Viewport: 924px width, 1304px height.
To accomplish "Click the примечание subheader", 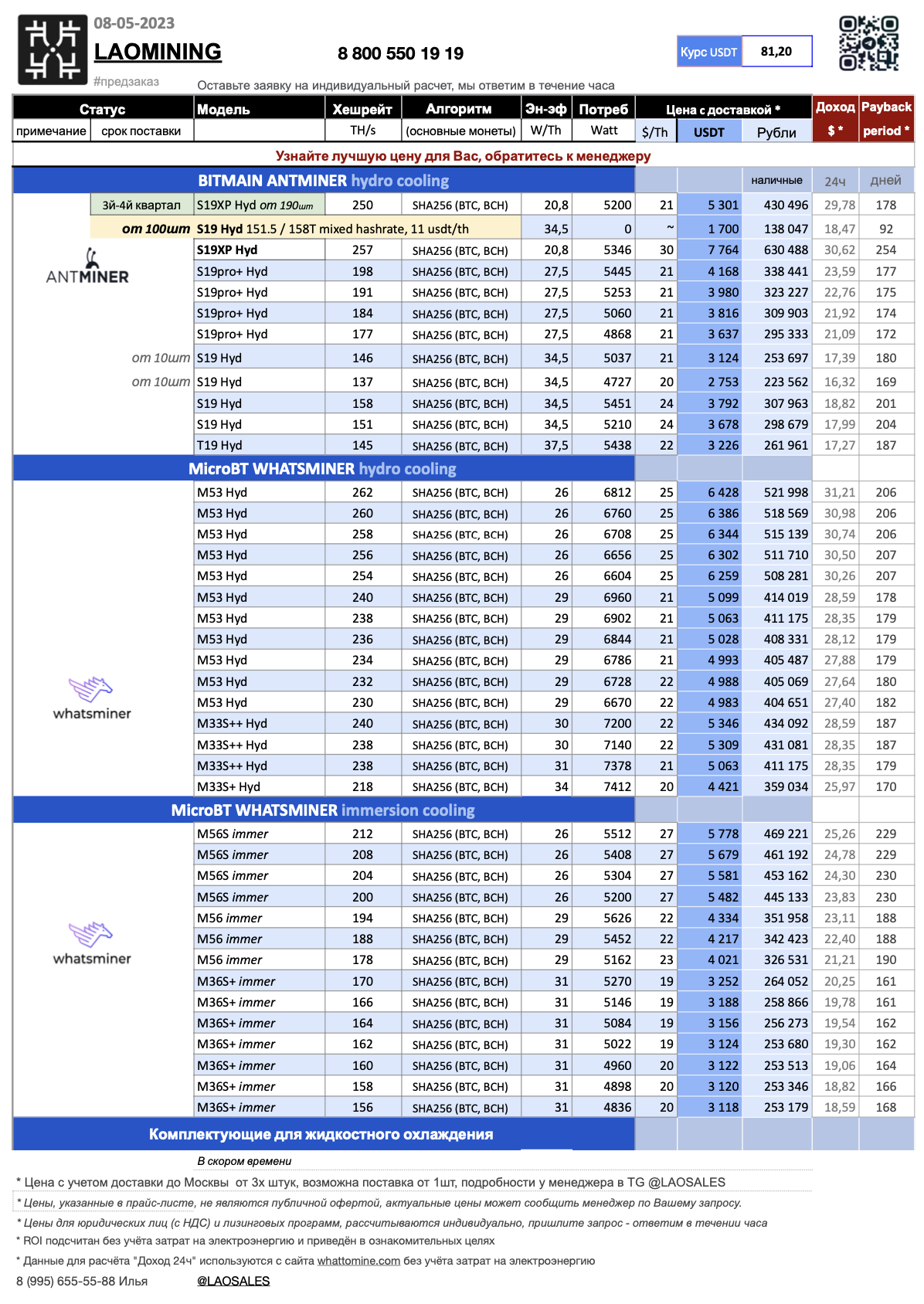I will [x=51, y=131].
